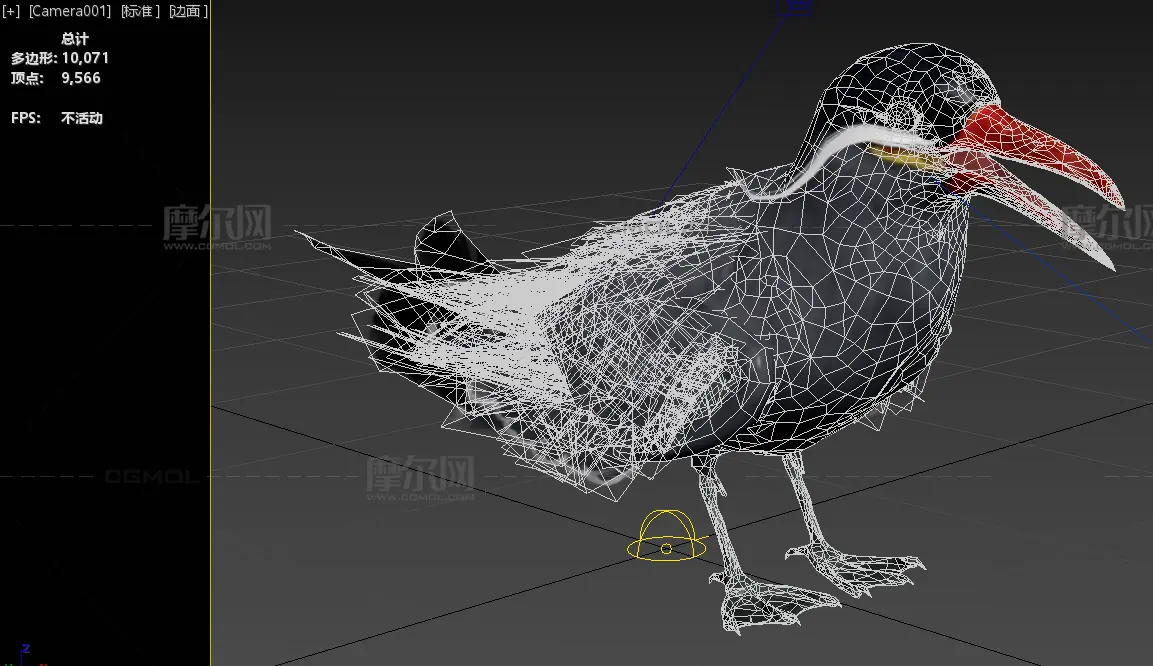
Task: Click the 总计 statistics header
Action: (x=75, y=39)
